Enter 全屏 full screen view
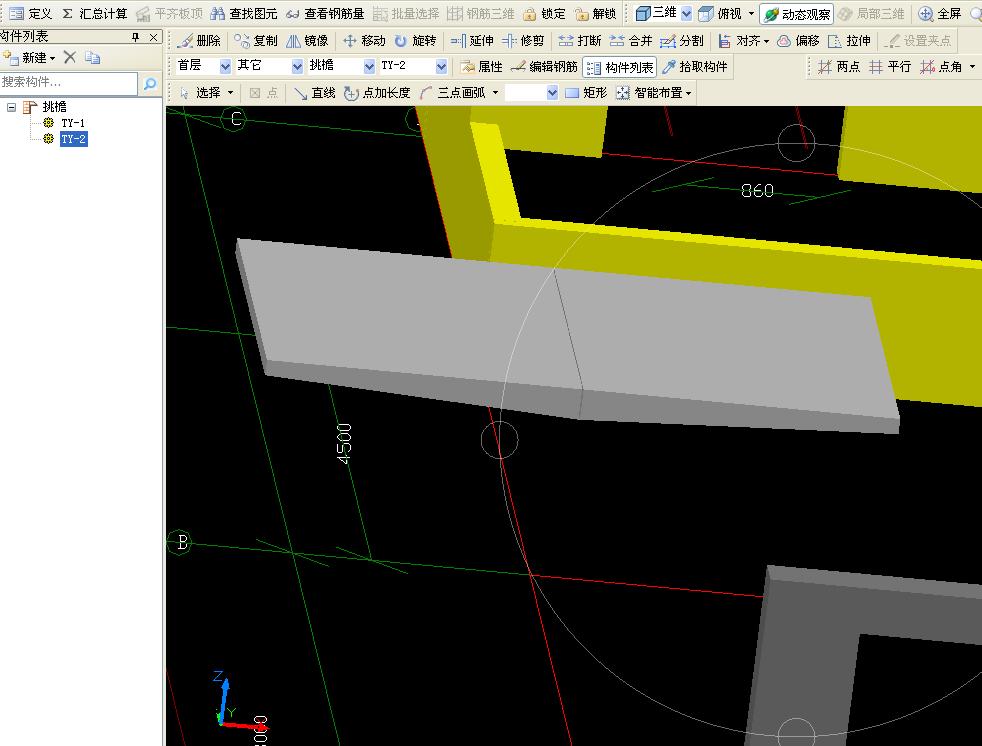 click(939, 13)
